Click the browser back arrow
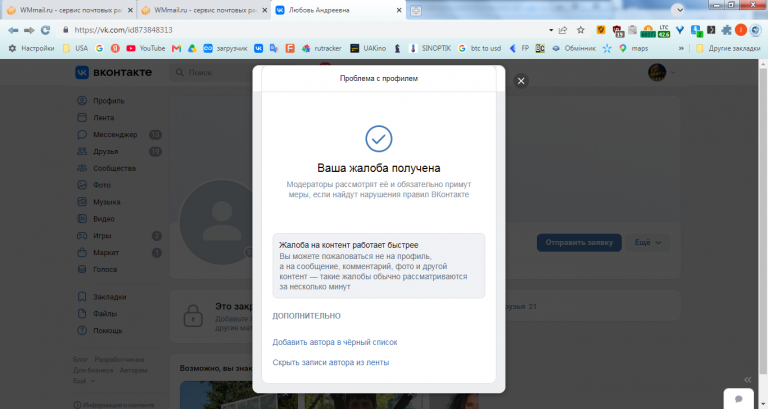The image size is (768, 409). click(13, 30)
